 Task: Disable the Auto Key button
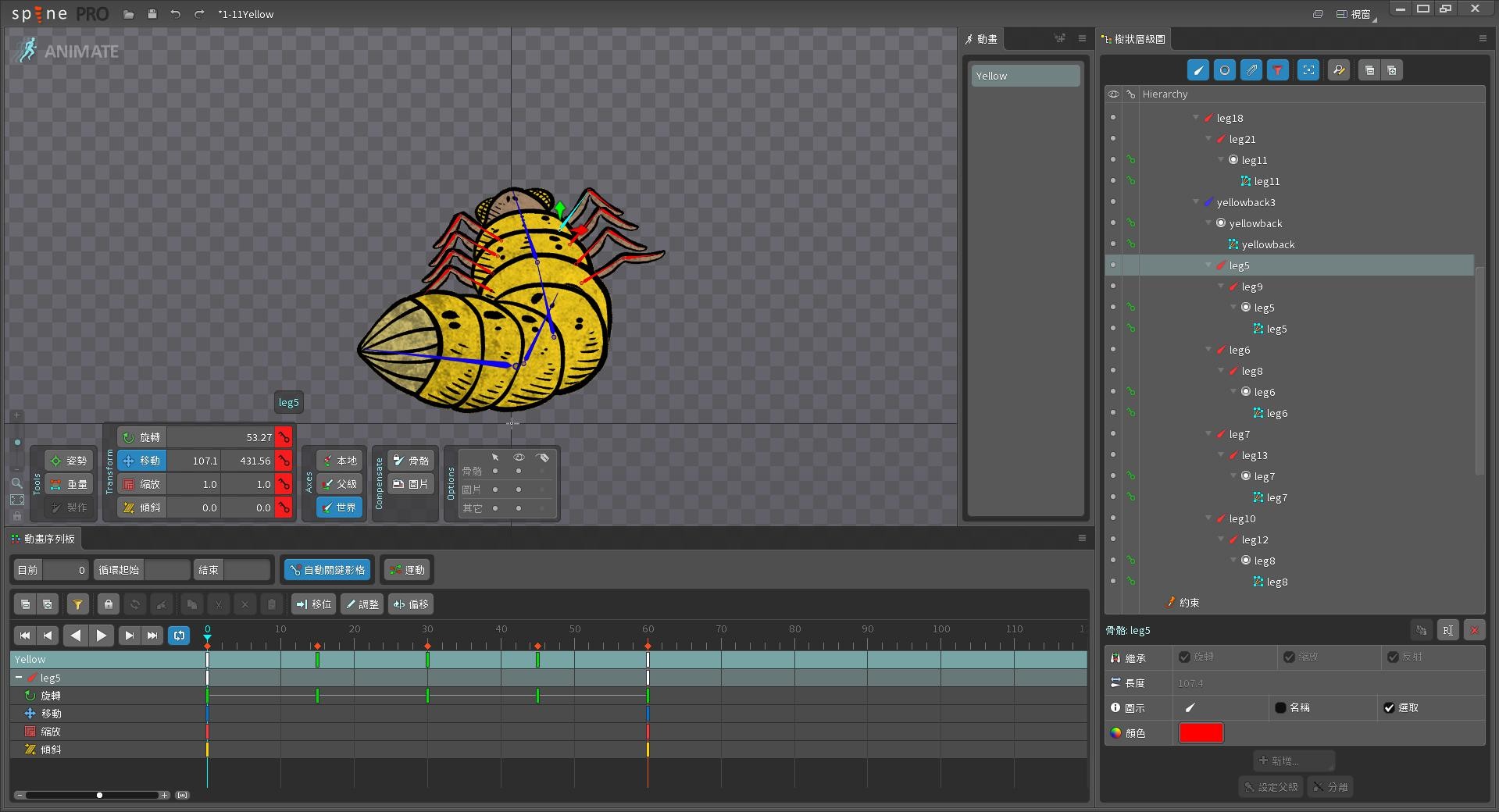click(x=327, y=570)
